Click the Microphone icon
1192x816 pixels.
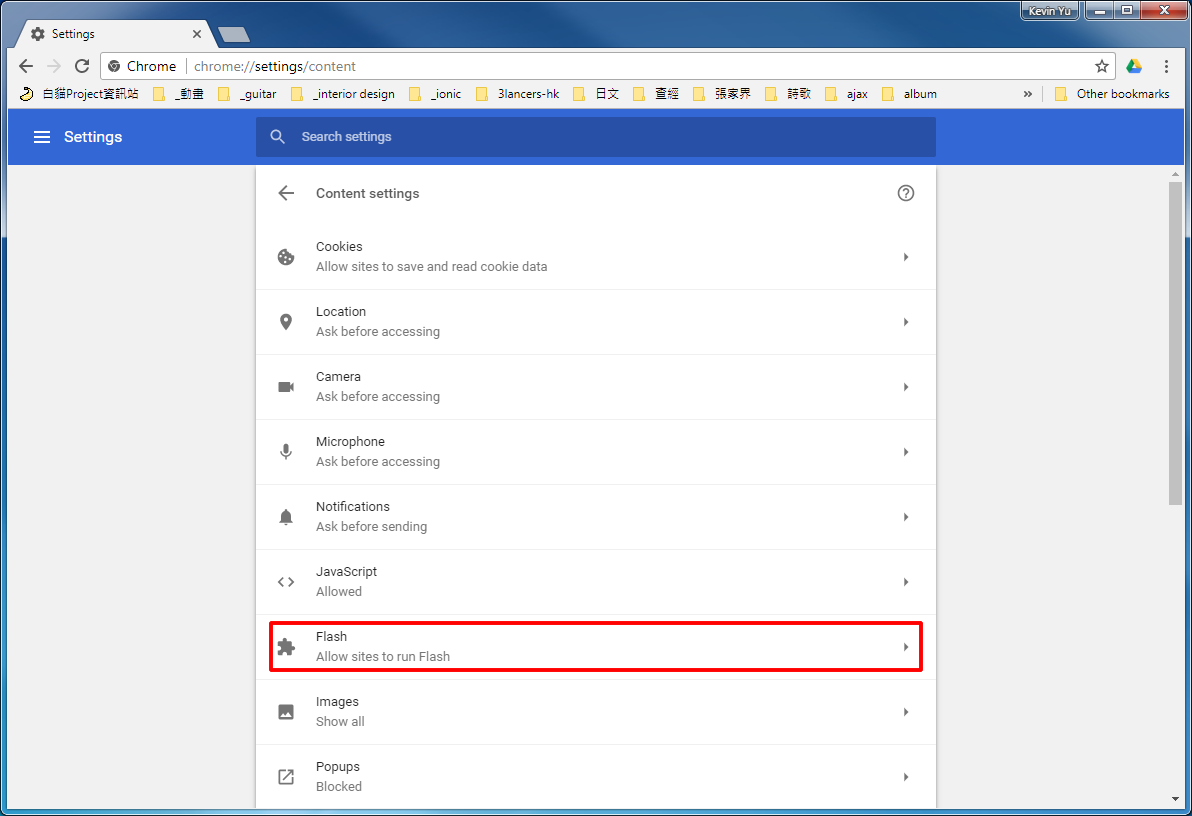coord(286,452)
